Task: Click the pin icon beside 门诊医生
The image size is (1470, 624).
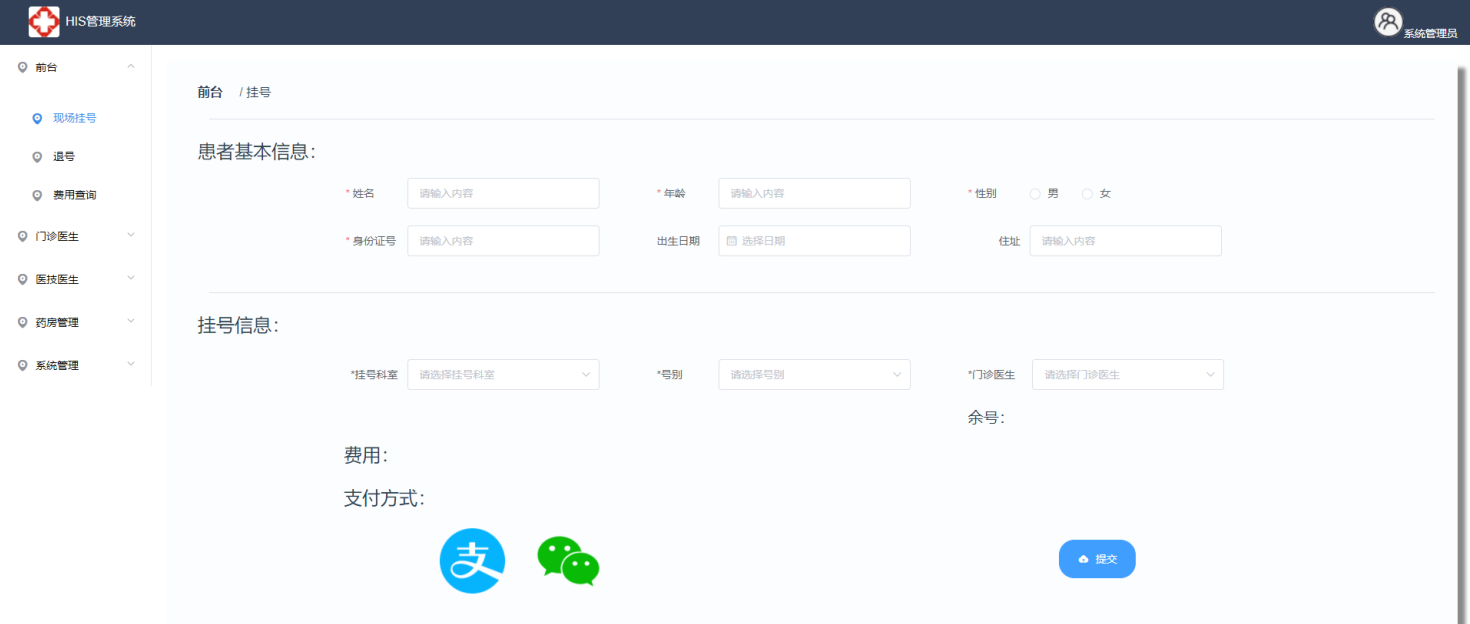Action: (x=22, y=237)
